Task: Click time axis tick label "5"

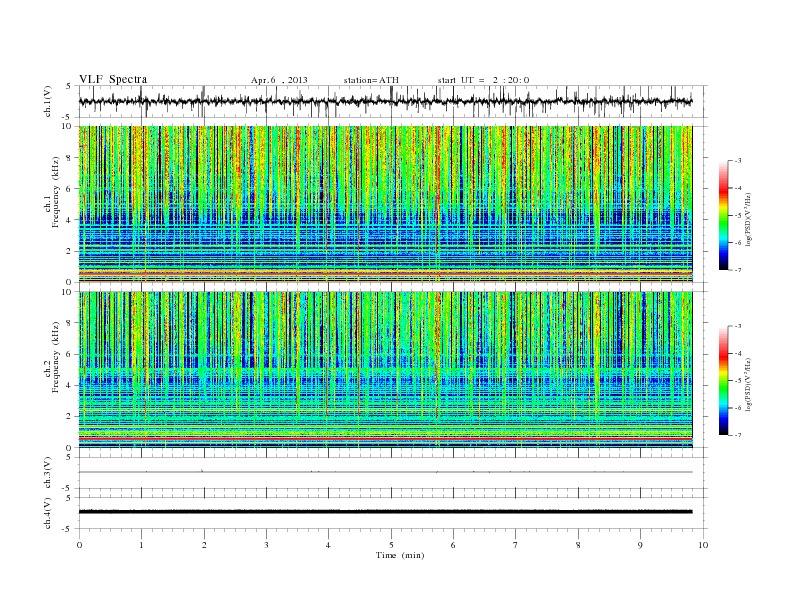Action: 391,545
